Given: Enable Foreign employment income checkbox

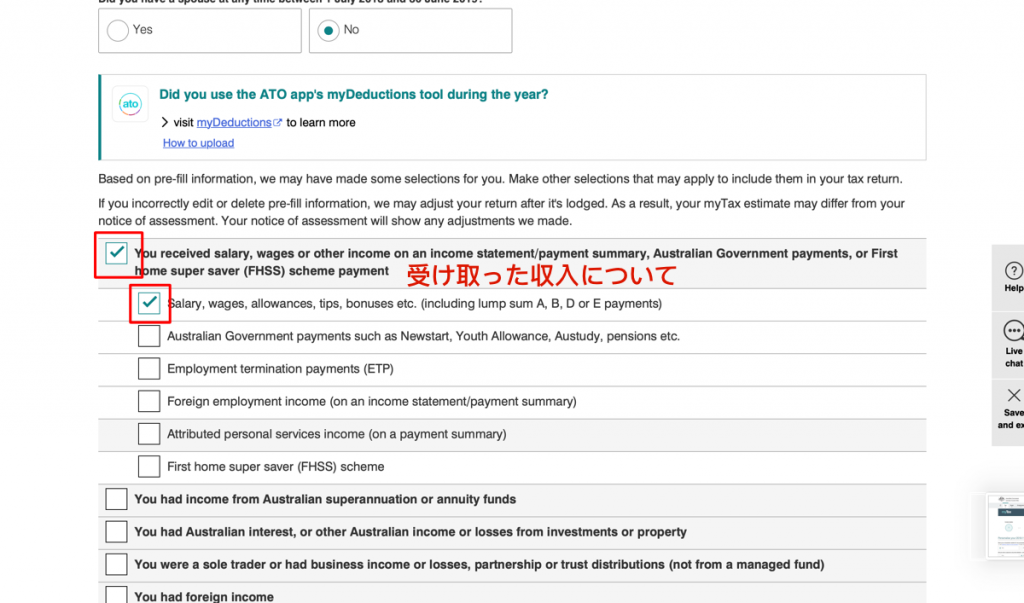Looking at the screenshot, I should click(149, 401).
